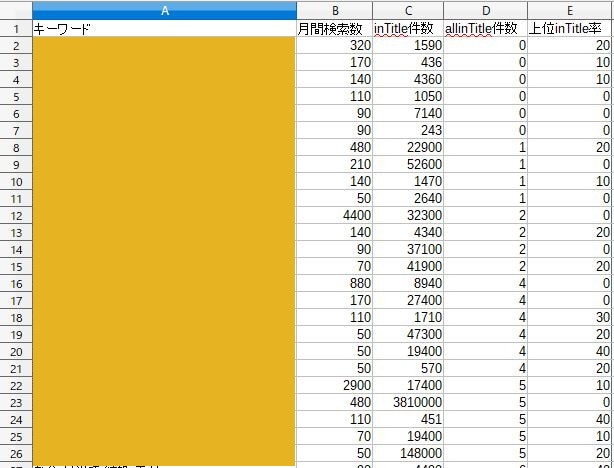The height and width of the screenshot is (468, 614).
Task: Select cell with value 320
Action: (334, 45)
